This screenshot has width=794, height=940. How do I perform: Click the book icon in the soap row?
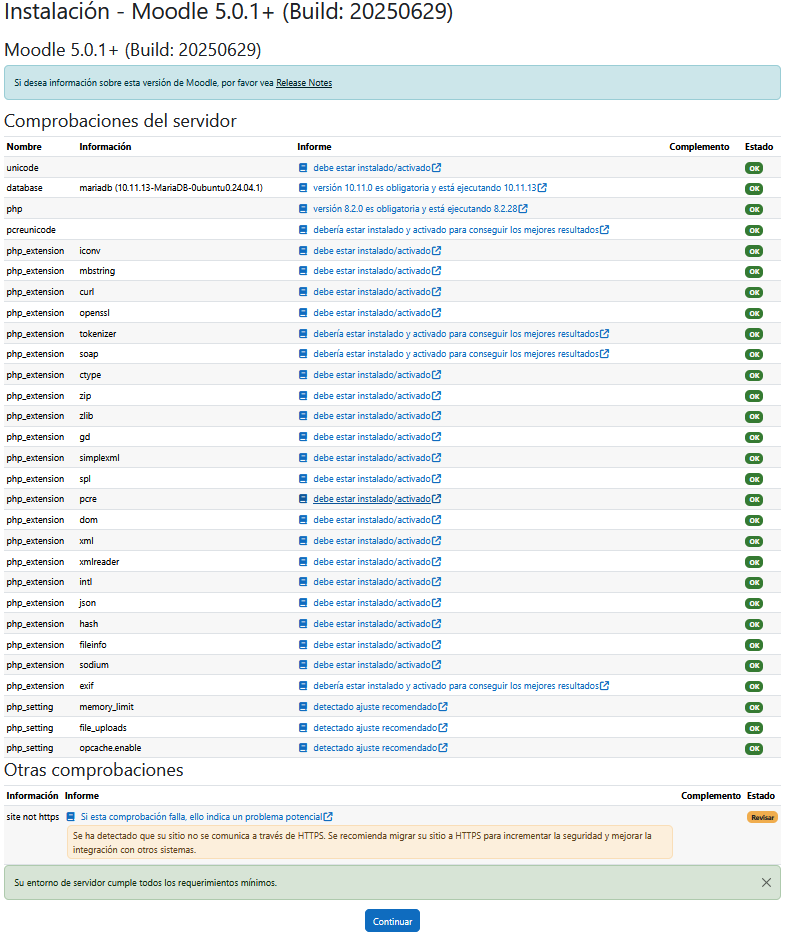click(x=303, y=354)
